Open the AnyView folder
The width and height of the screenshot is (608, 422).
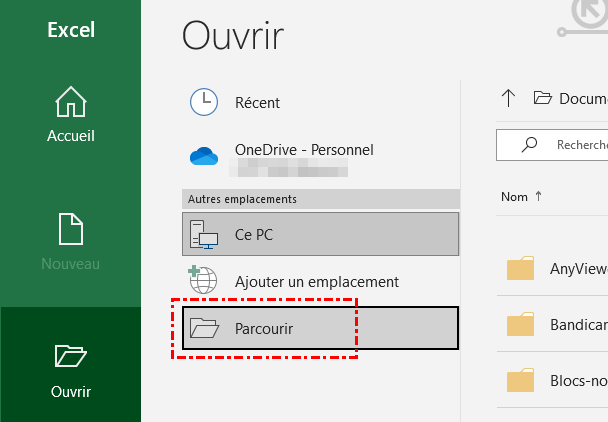[x=578, y=268]
